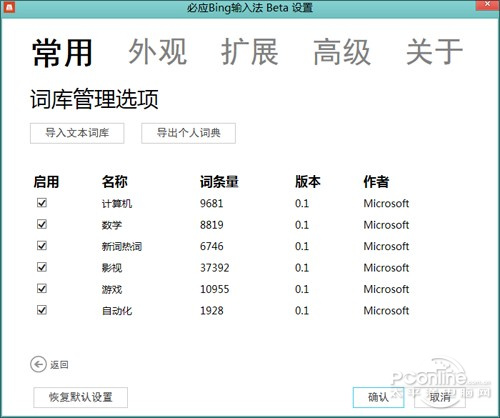Select the 自动化 dictionary name
This screenshot has width=500, height=418.
[x=117, y=311]
